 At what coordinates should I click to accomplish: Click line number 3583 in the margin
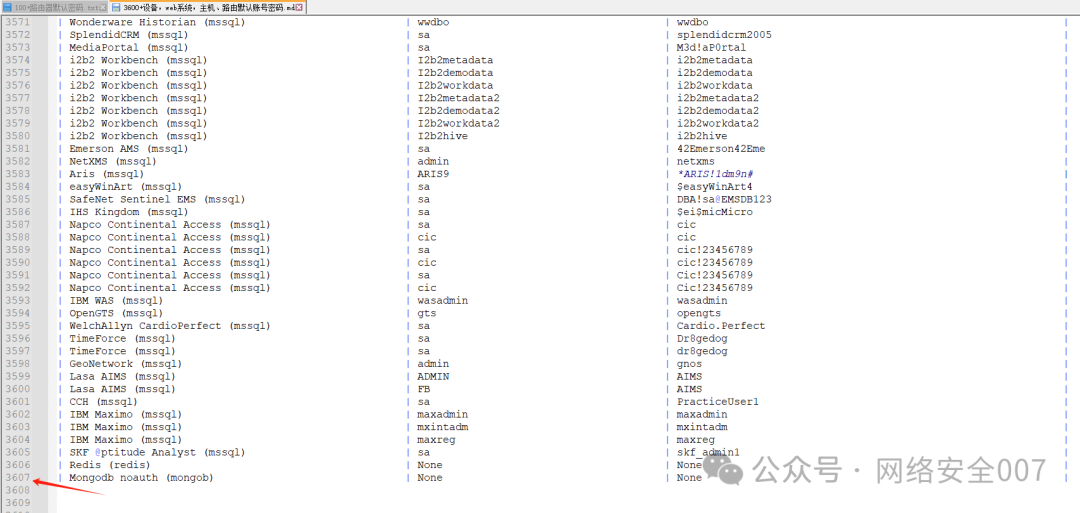coord(17,174)
